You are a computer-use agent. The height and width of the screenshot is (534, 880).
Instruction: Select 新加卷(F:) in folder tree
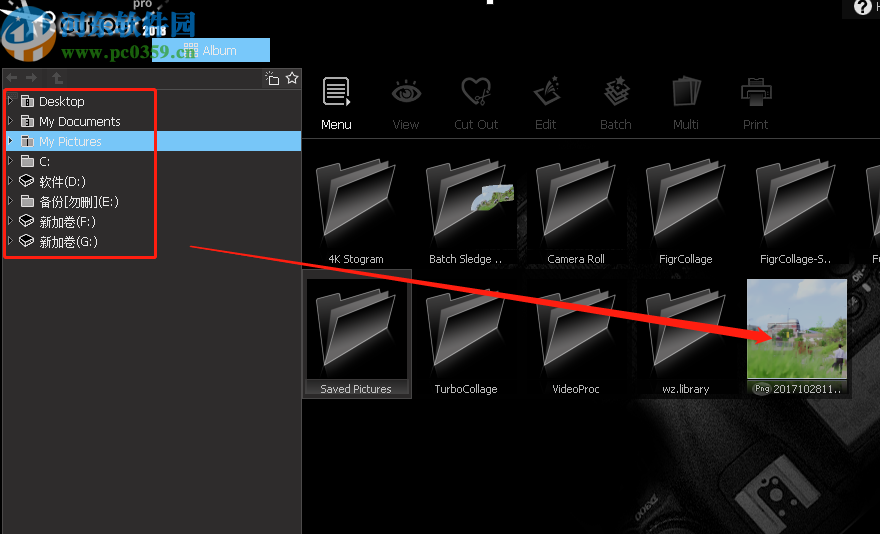tap(67, 221)
